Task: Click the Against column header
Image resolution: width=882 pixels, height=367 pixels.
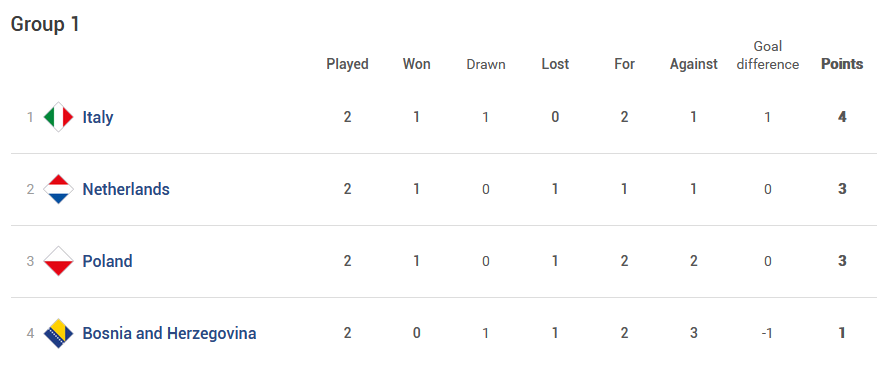Action: coord(694,64)
